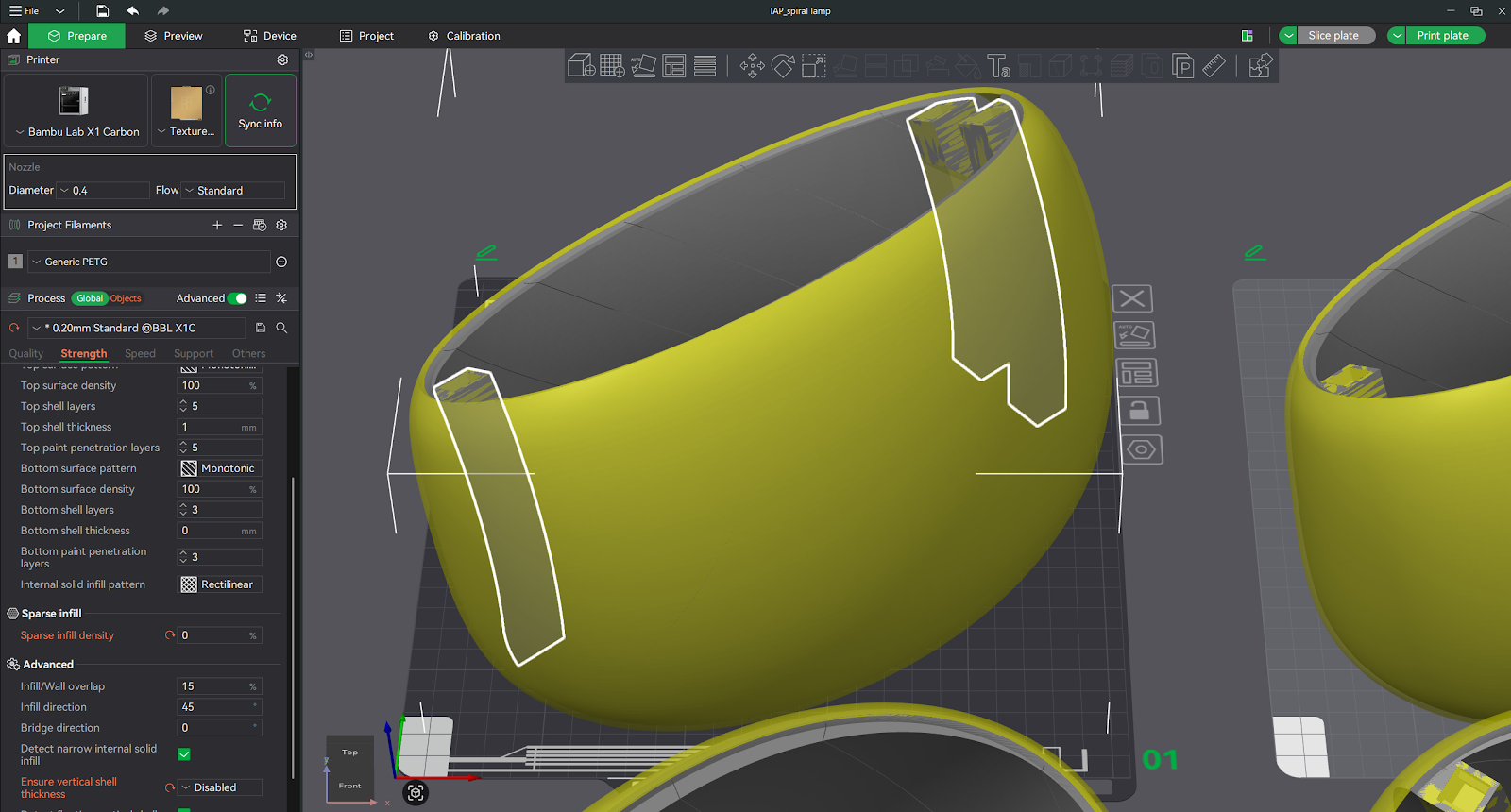Screen dimensions: 1511x812
Task: Add a filament with the plus icon
Action: [x=217, y=225]
